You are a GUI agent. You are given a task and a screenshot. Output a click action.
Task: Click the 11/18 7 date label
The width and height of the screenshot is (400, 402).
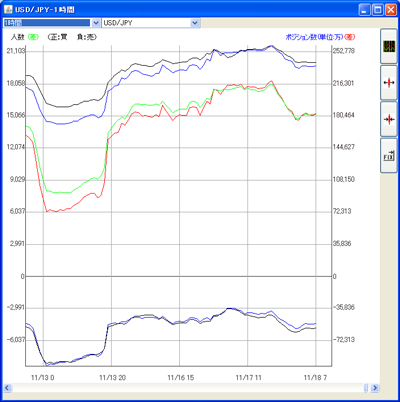click(315, 378)
